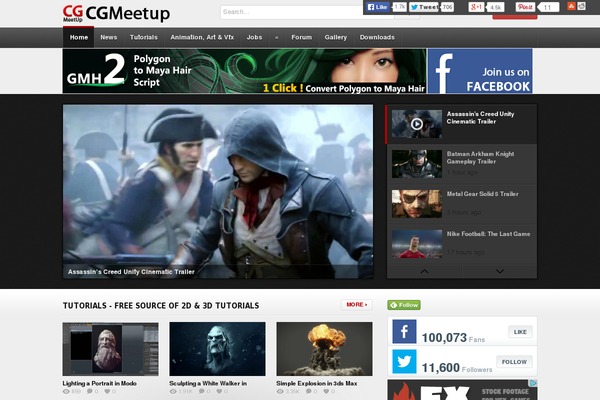
Task: Click heart icon under Lighting a Portrait in Modo
Action: [x=108, y=391]
